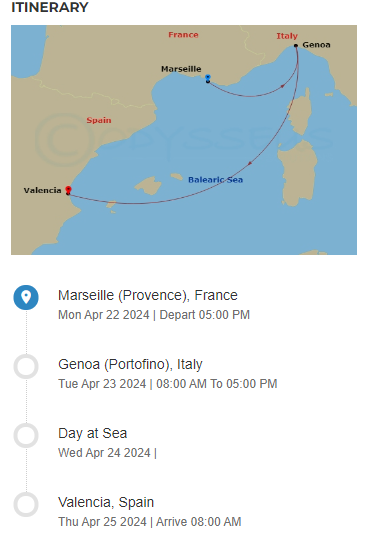Click the Balearic Sea label on map
This screenshot has height=550, width=368.
pos(215,180)
